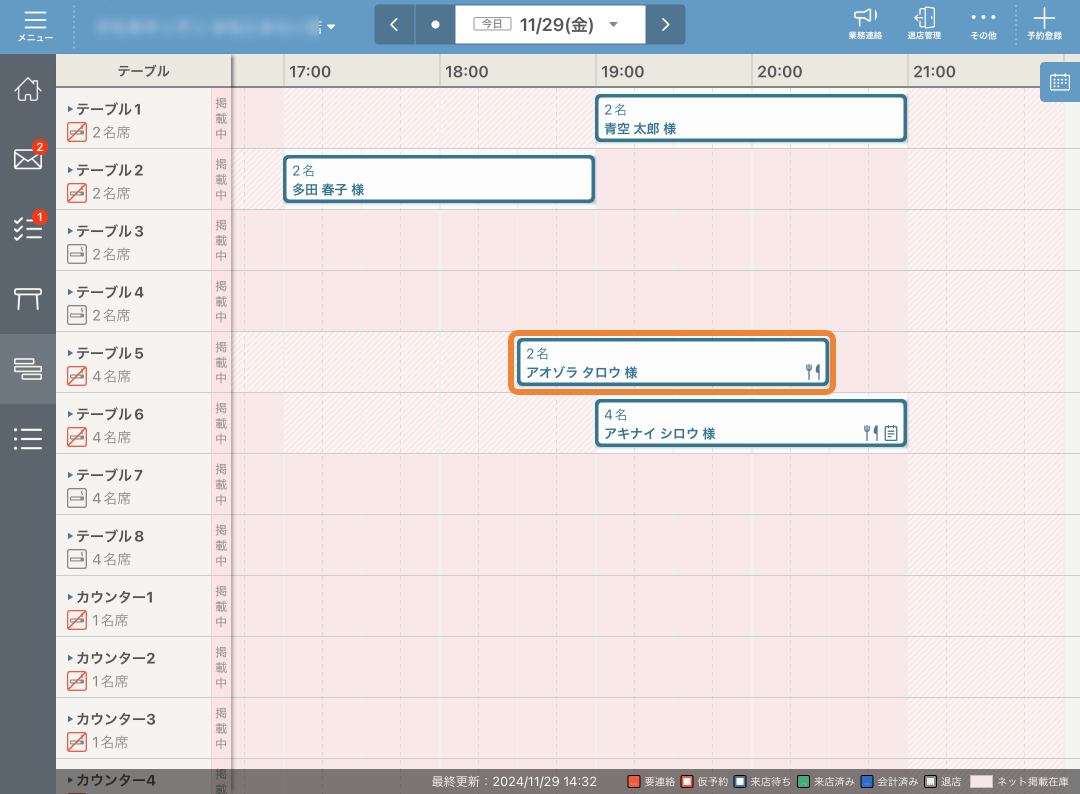Click the no-smoking icon for テーブル1
Viewport: 1080px width, 794px height.
[77, 132]
